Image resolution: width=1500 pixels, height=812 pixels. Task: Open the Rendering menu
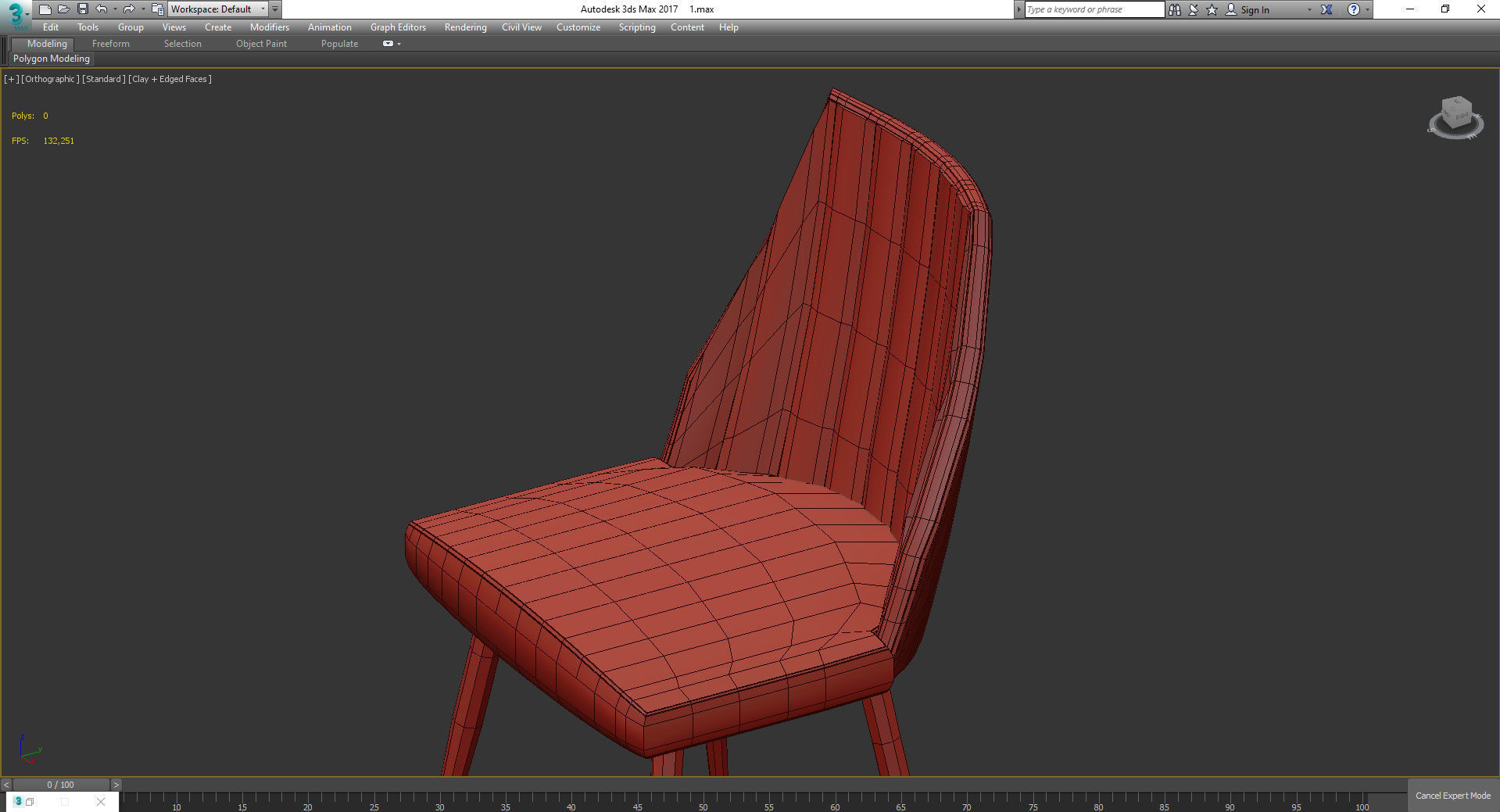[x=465, y=27]
